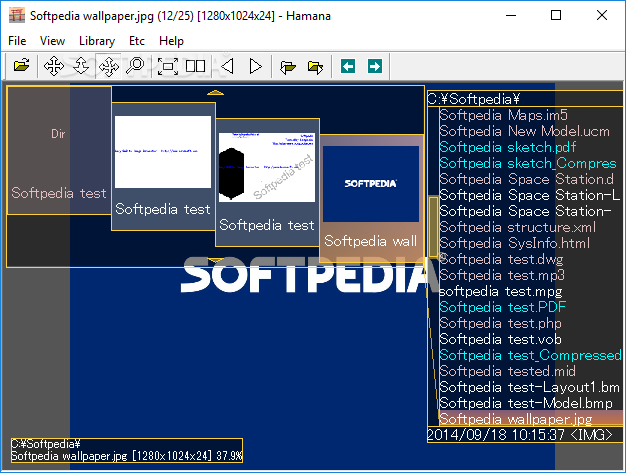626x473 pixels.
Task: Toggle the two-page spread view icon
Action: [x=195, y=66]
